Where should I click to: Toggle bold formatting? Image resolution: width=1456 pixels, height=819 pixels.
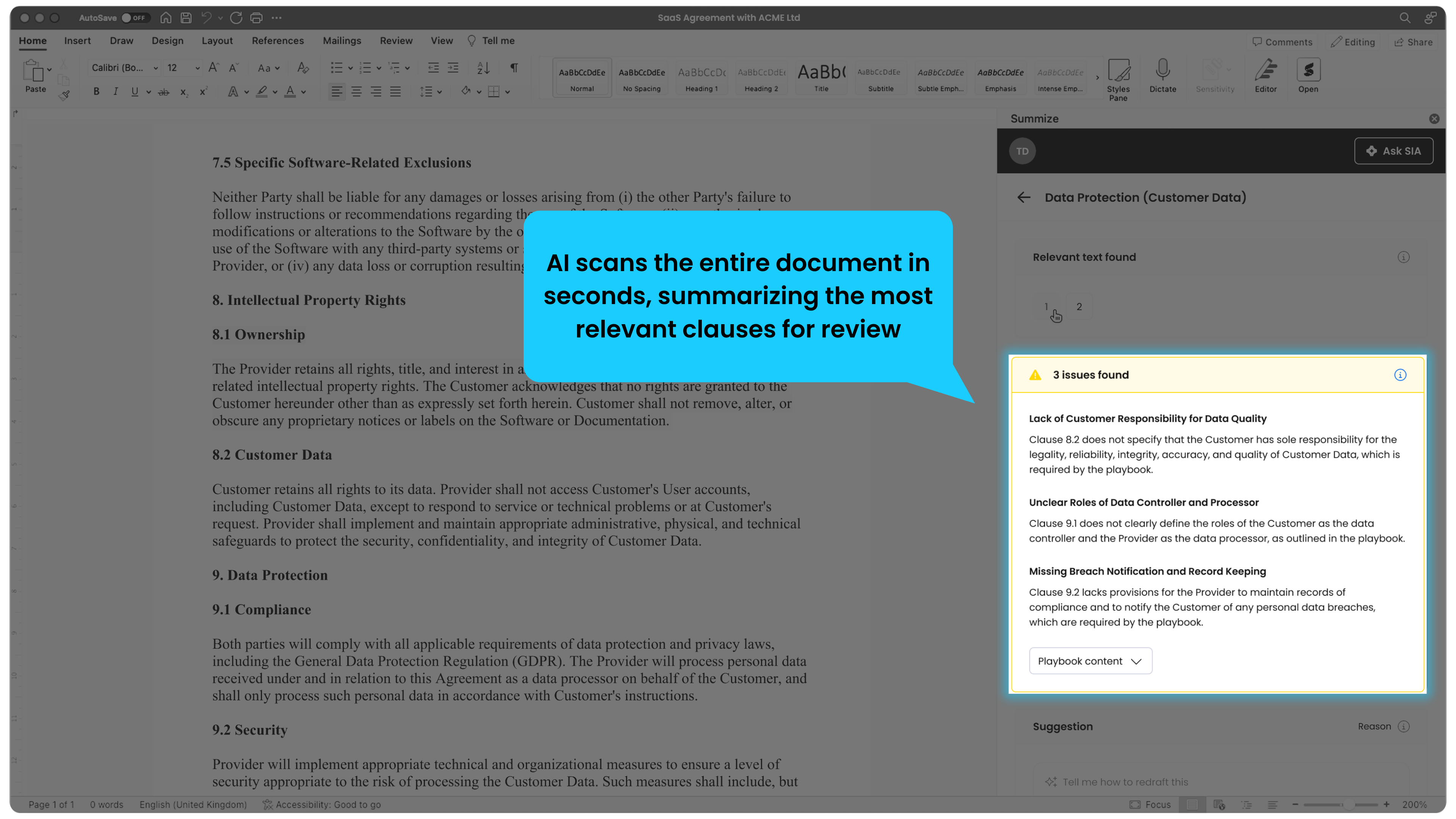tap(96, 91)
